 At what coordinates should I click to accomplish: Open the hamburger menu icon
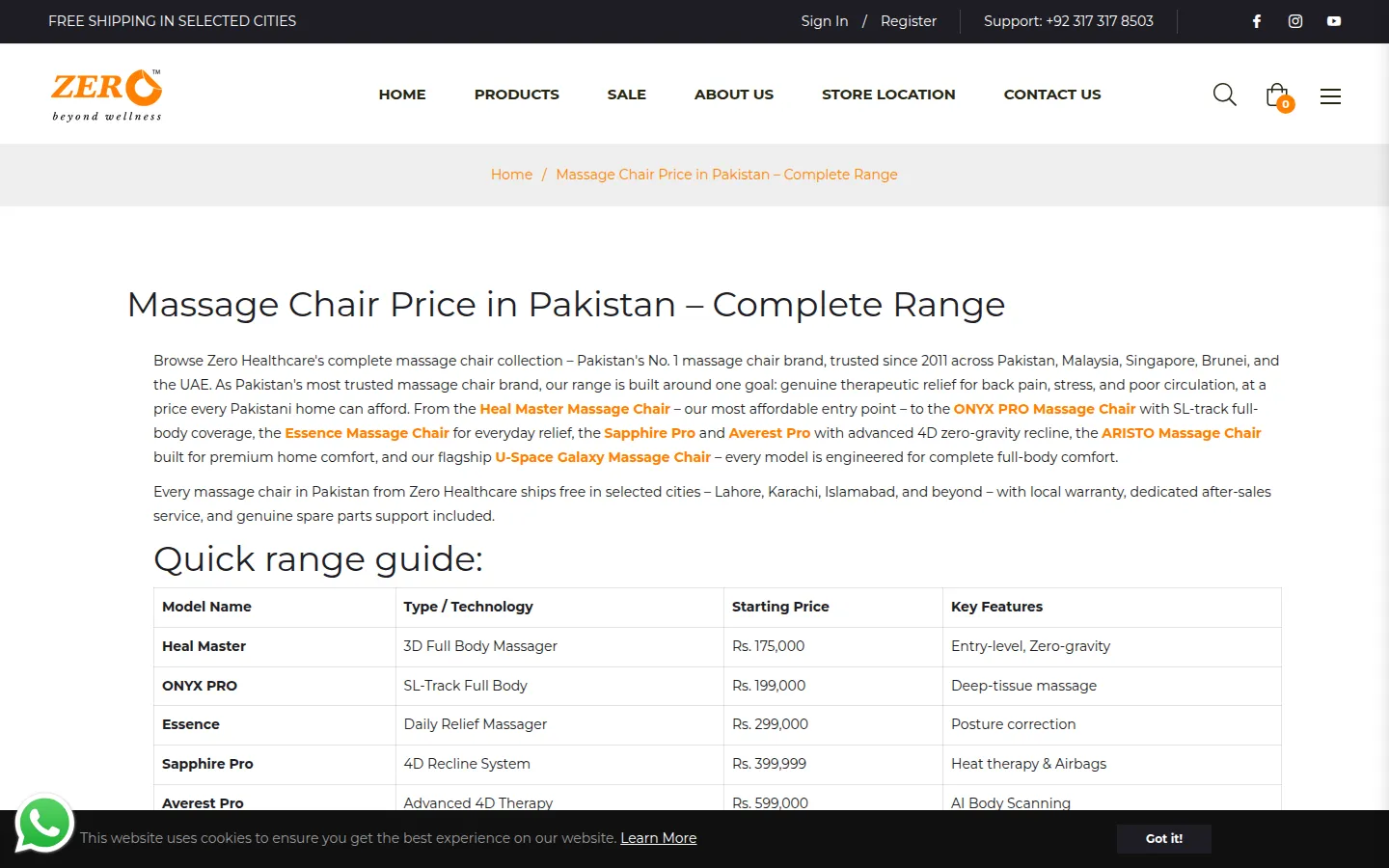point(1330,95)
